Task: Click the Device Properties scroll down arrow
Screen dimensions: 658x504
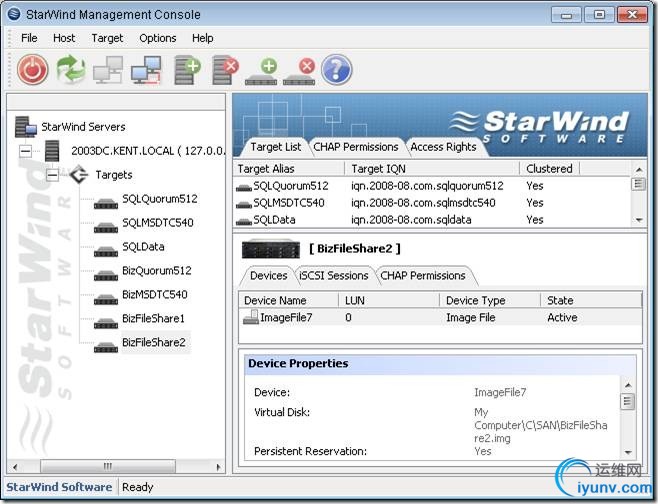Action: (628, 452)
